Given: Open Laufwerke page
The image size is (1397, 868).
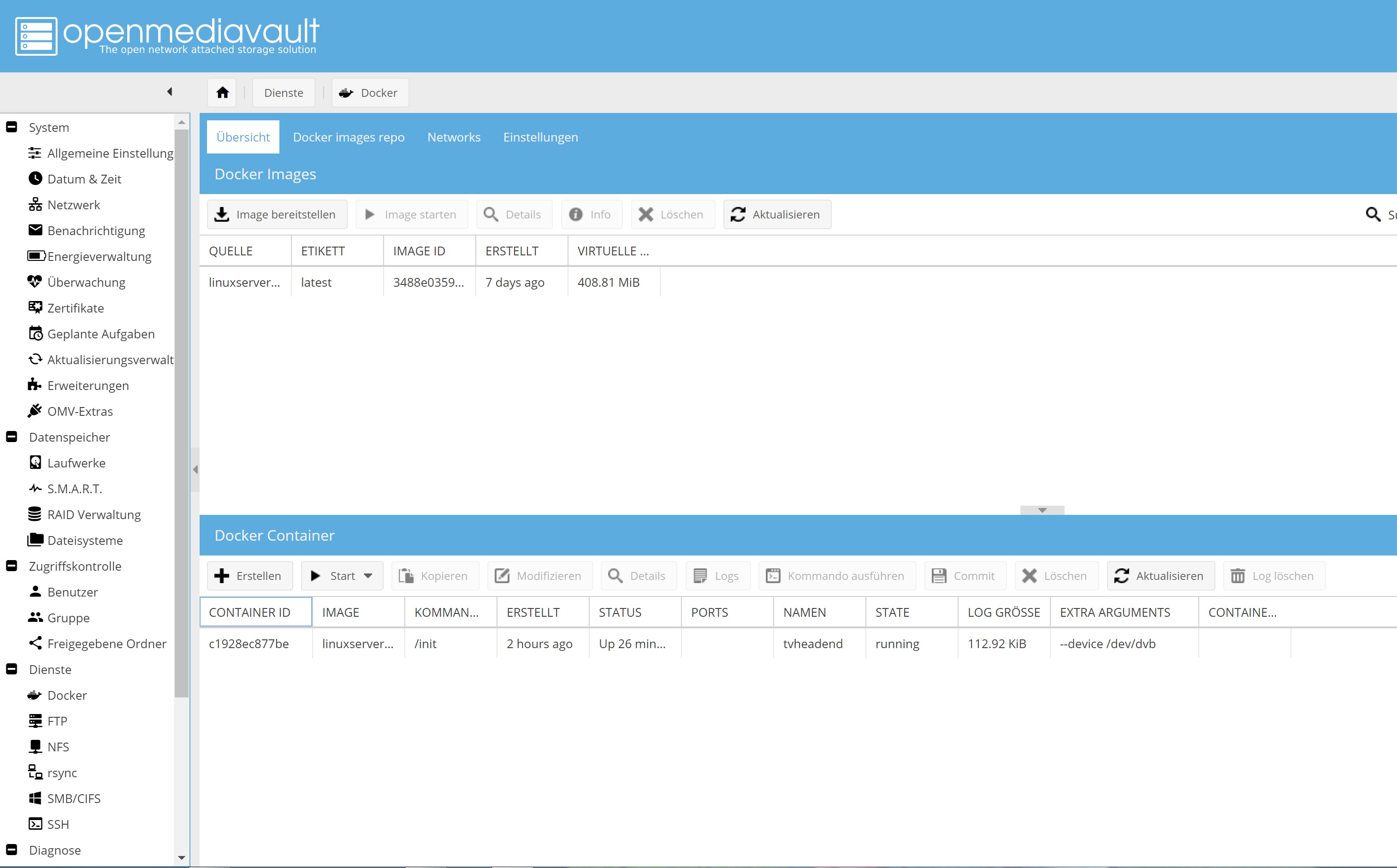Looking at the screenshot, I should 66,463.
